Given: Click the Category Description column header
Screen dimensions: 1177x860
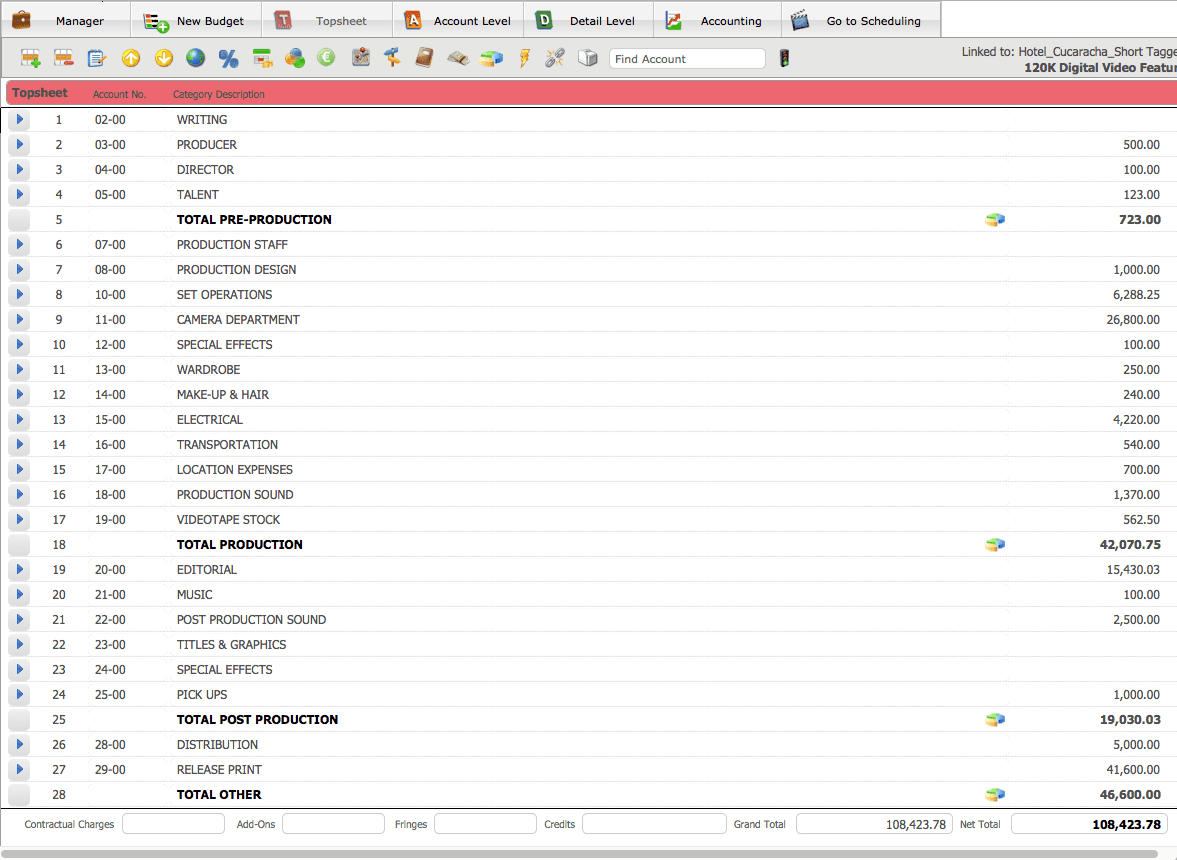Looking at the screenshot, I should coord(218,95).
